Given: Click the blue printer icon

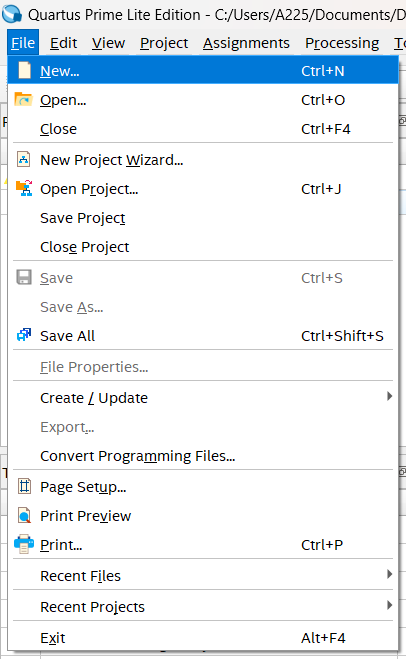Looking at the screenshot, I should point(24,544).
